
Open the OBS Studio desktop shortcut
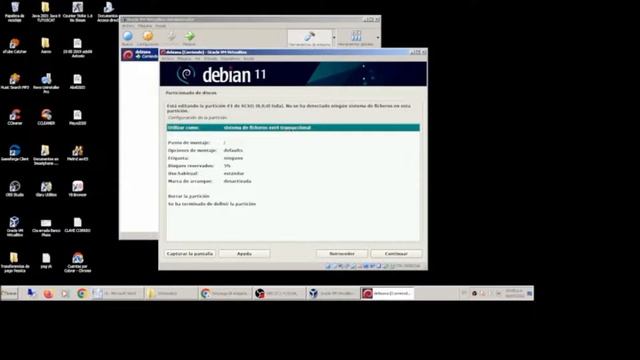(x=15, y=189)
